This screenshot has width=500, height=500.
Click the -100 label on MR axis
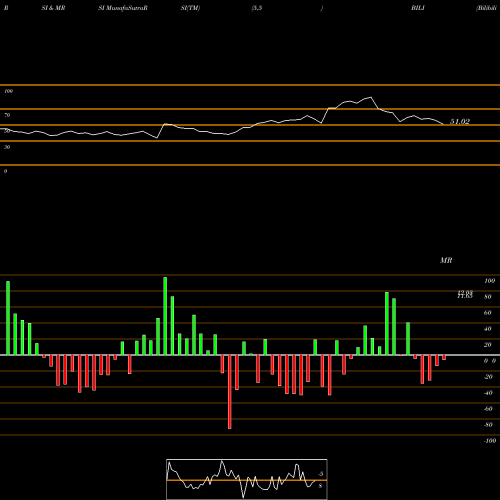click(x=489, y=441)
